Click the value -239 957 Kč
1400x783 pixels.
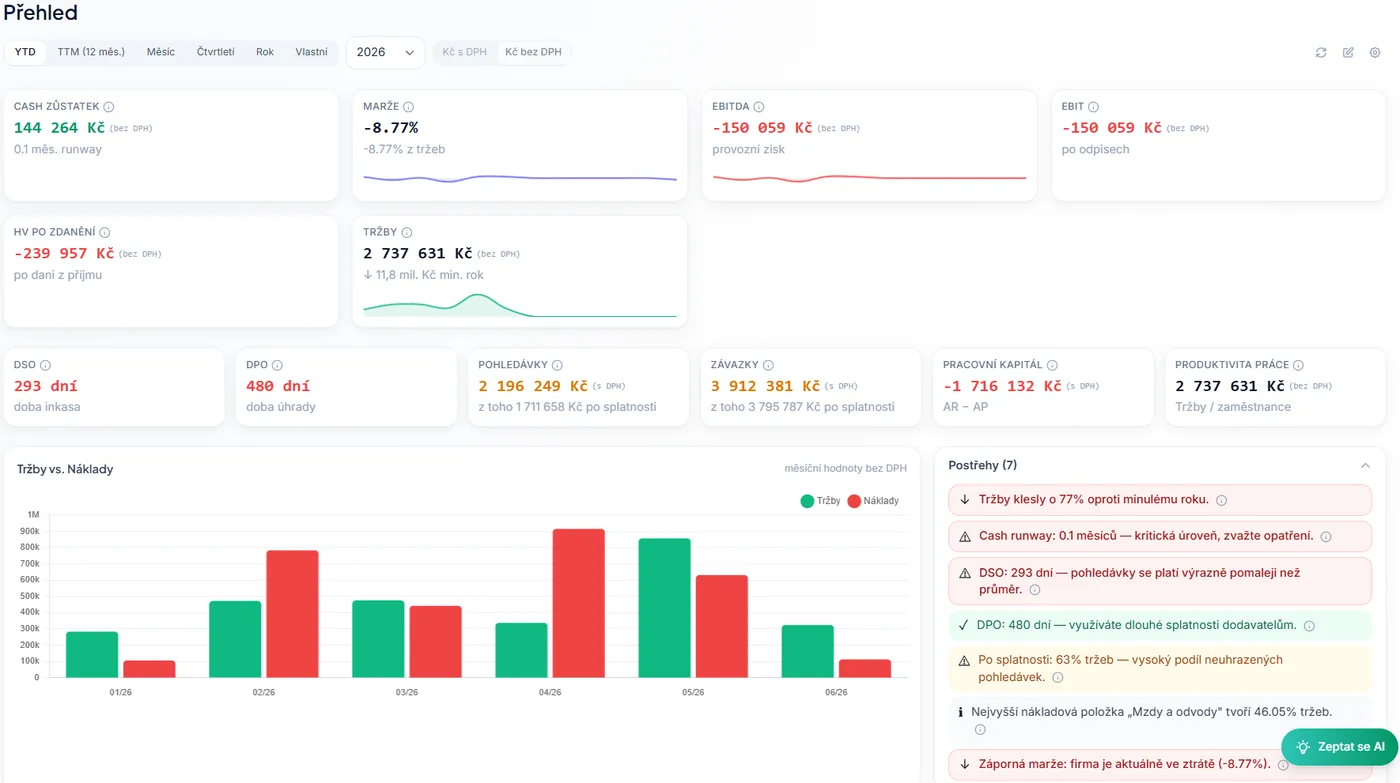click(x=64, y=254)
